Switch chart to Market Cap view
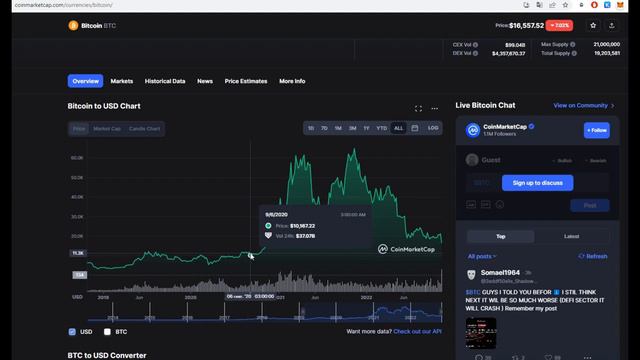 (x=107, y=129)
